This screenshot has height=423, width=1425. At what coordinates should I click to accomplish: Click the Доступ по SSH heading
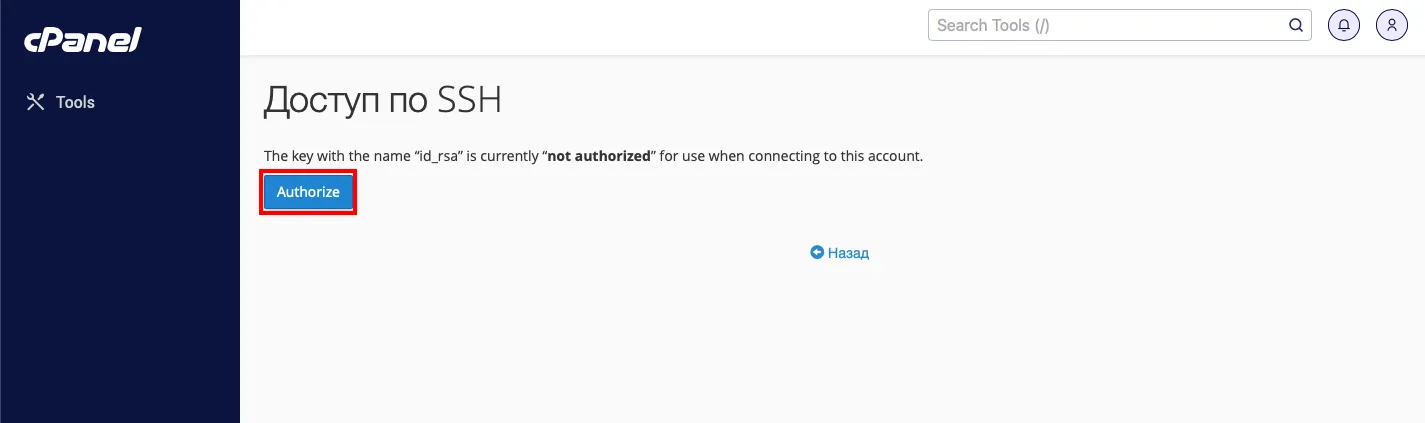(x=382, y=101)
